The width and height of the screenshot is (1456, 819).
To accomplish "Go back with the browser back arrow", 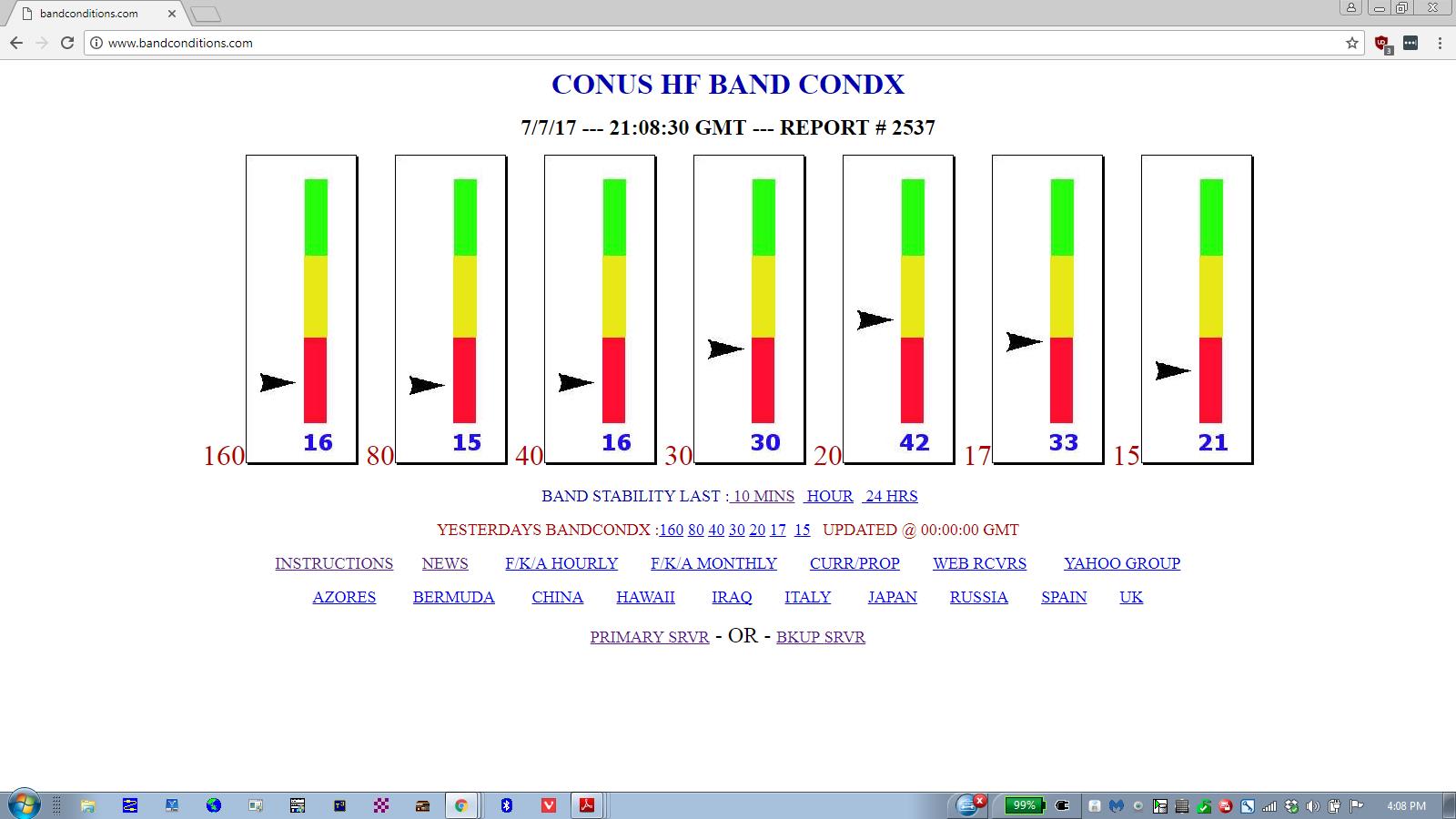I will point(16,43).
